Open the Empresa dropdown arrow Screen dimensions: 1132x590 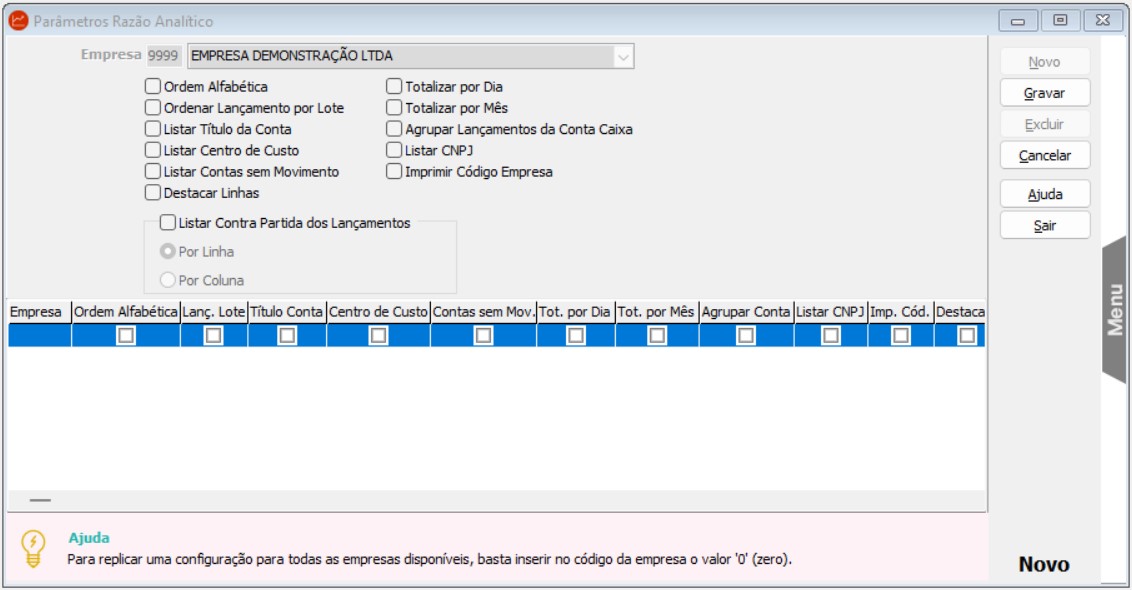click(x=622, y=56)
